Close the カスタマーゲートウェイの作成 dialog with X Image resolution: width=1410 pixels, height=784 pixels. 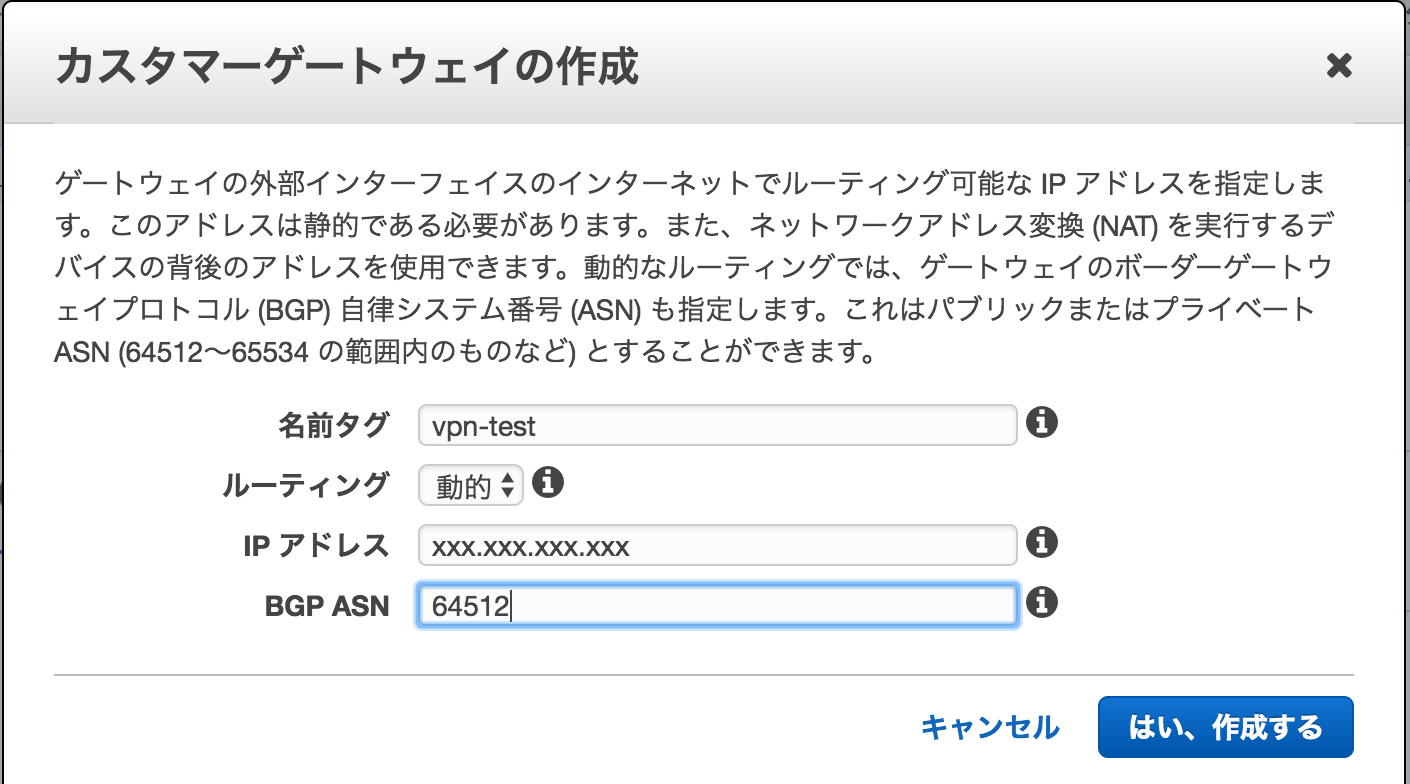pos(1339,66)
